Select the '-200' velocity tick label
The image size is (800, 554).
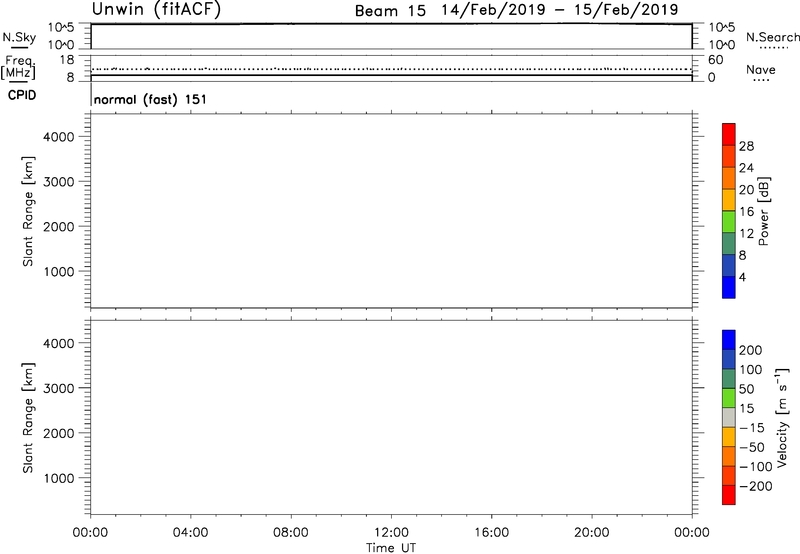coord(756,486)
